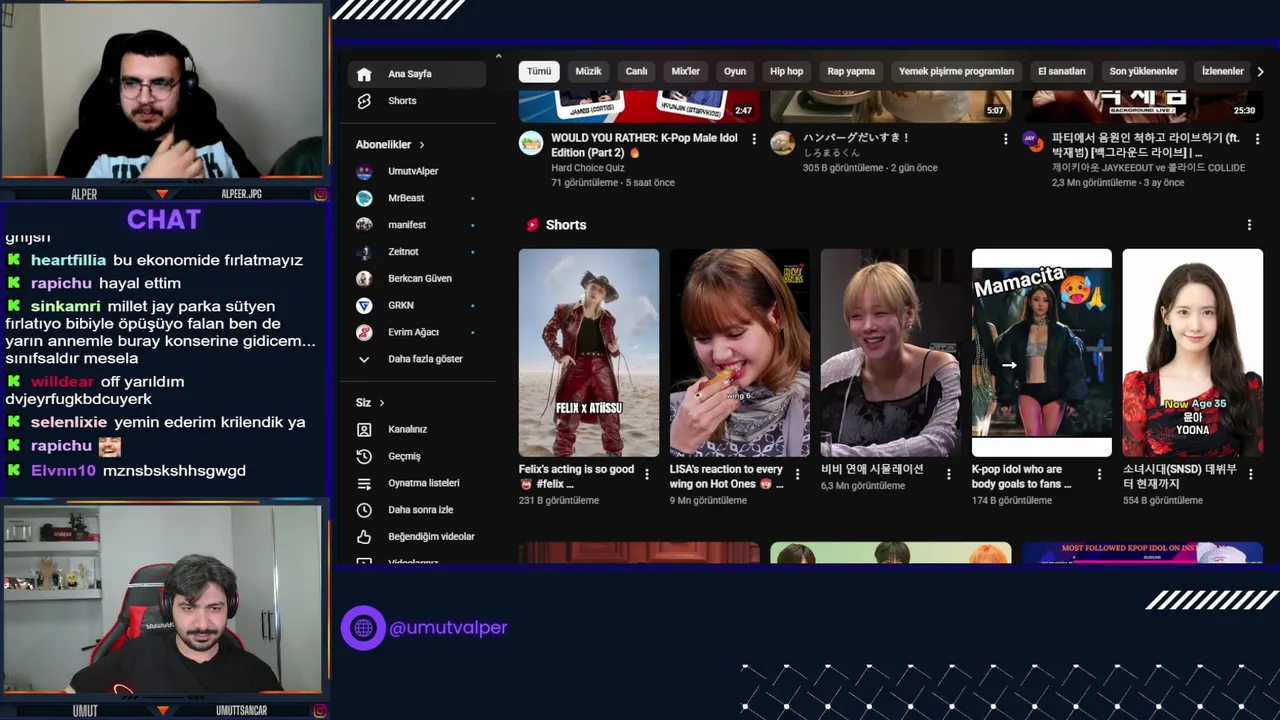Open Evrim Ağacı channel avatar

(x=364, y=332)
